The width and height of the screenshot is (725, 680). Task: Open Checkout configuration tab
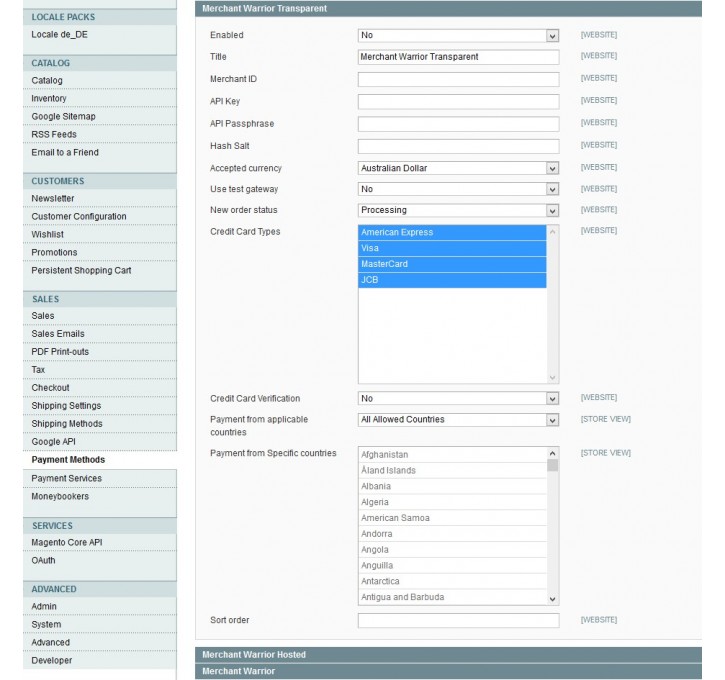coord(99,388)
